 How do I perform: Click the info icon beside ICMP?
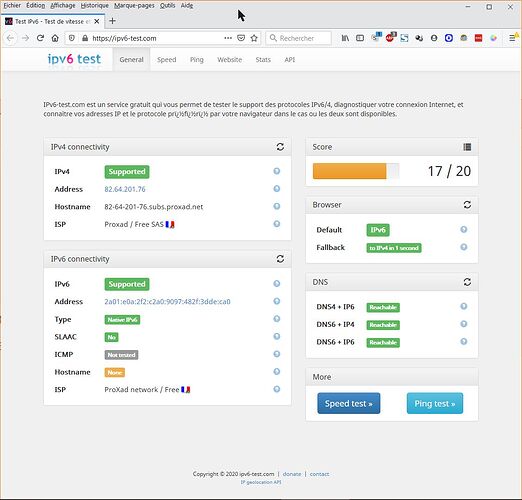277,354
